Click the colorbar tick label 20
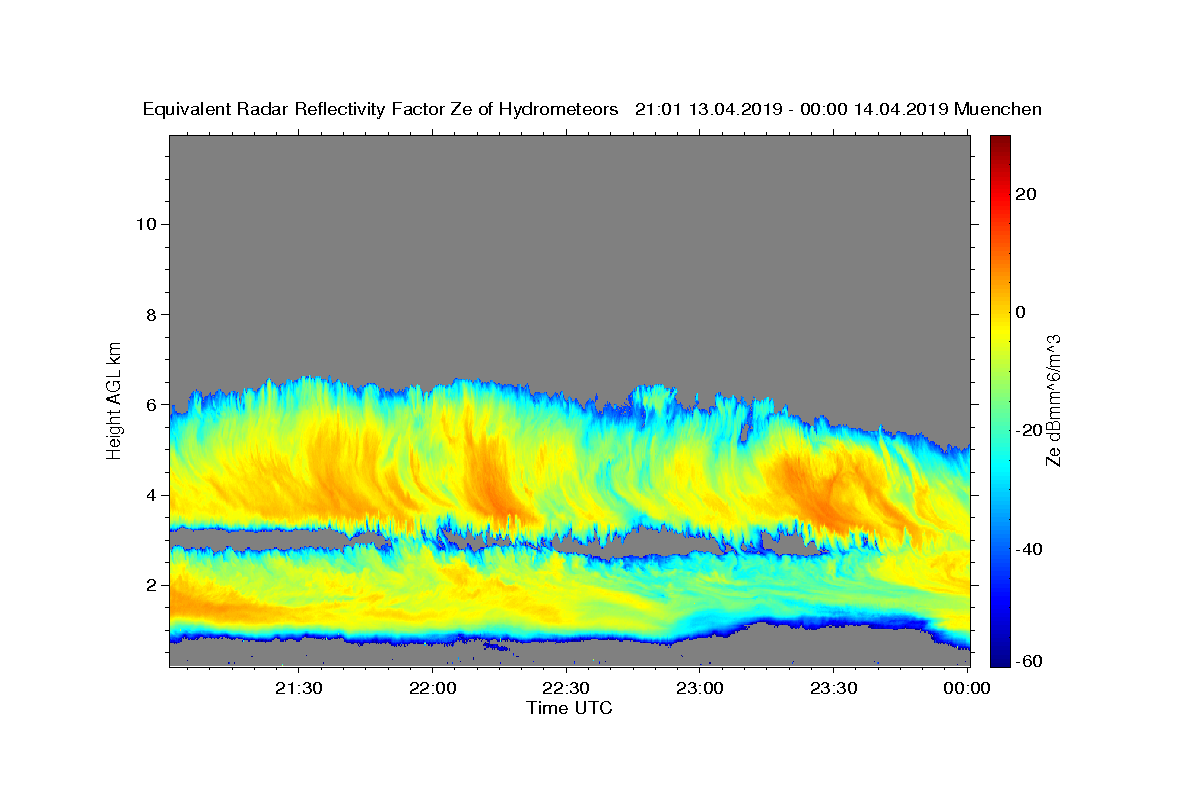Screen dimensions: 1200x800 point(1026,194)
